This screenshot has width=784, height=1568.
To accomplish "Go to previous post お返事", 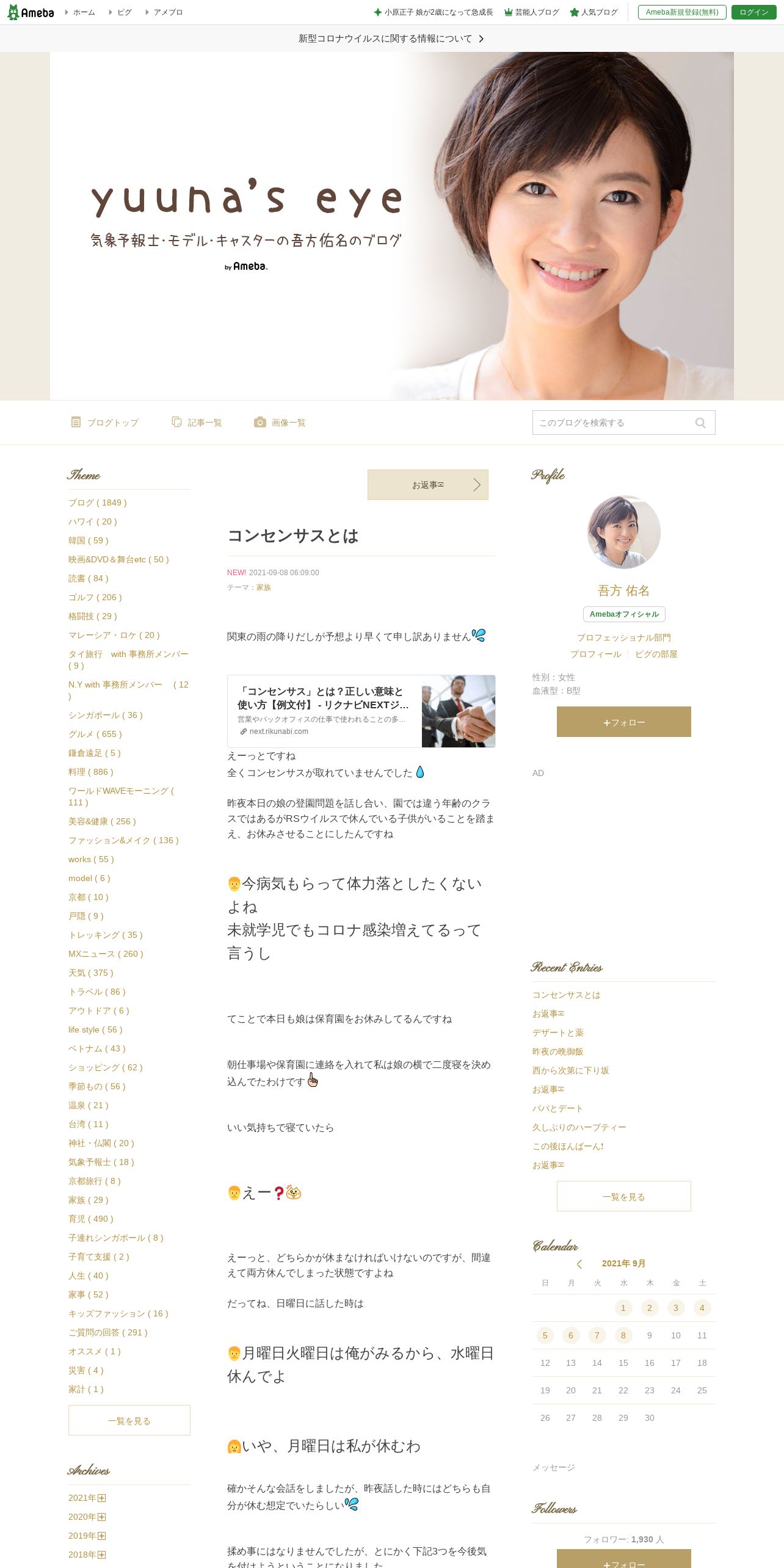I will coord(427,485).
